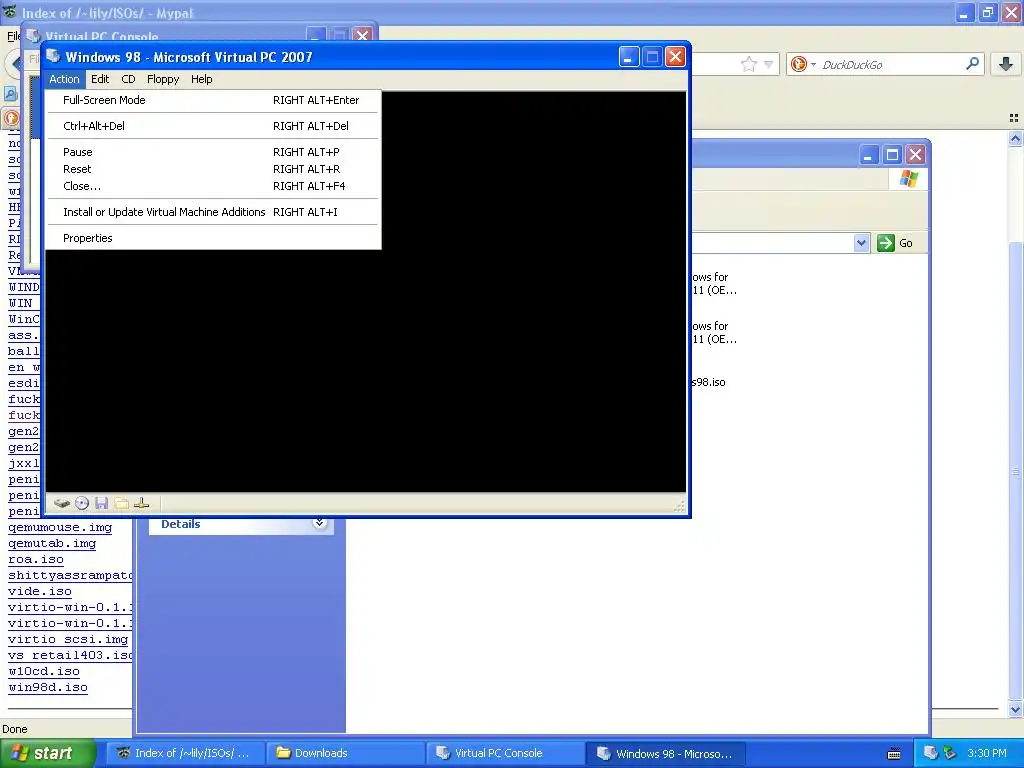Click the Start button
Screen dimensions: 1024x768
47,753
